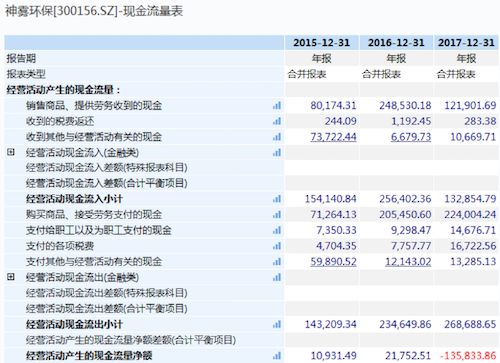The image size is (500, 363).
Task: Select the 支付其他与经营活动有关的现金 row label
Action: tap(94, 262)
